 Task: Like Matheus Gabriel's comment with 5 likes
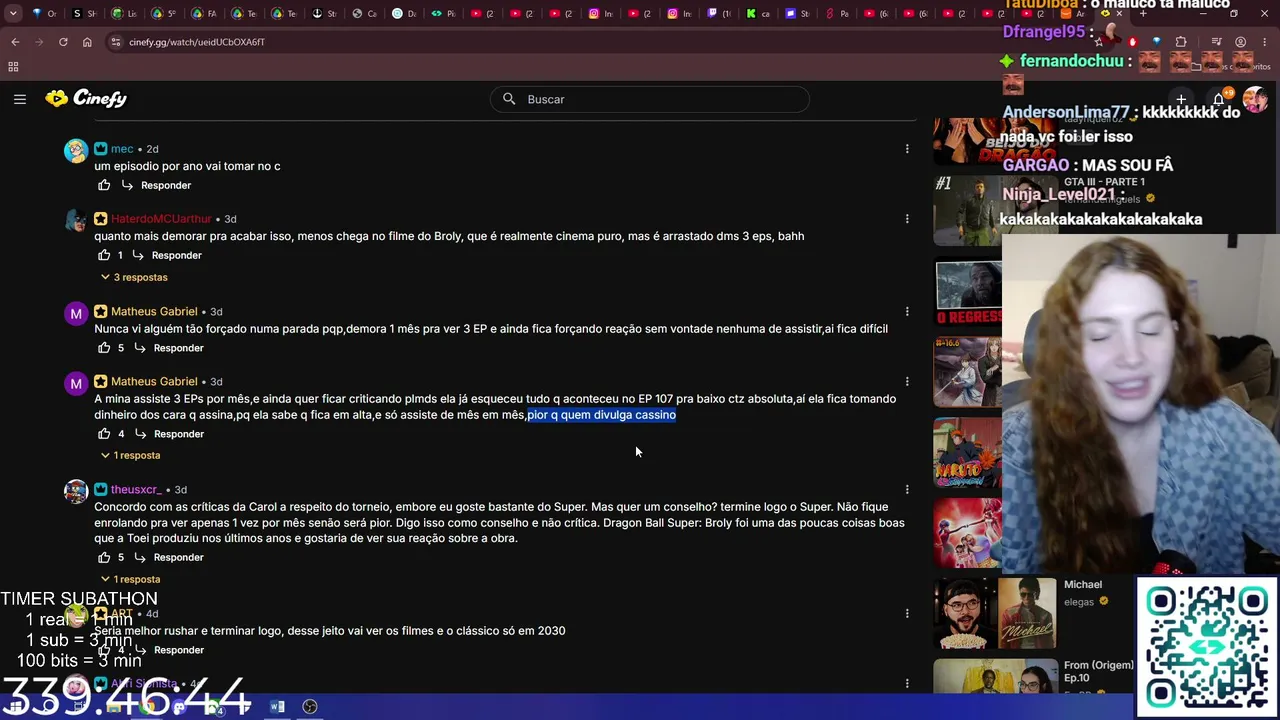104,348
